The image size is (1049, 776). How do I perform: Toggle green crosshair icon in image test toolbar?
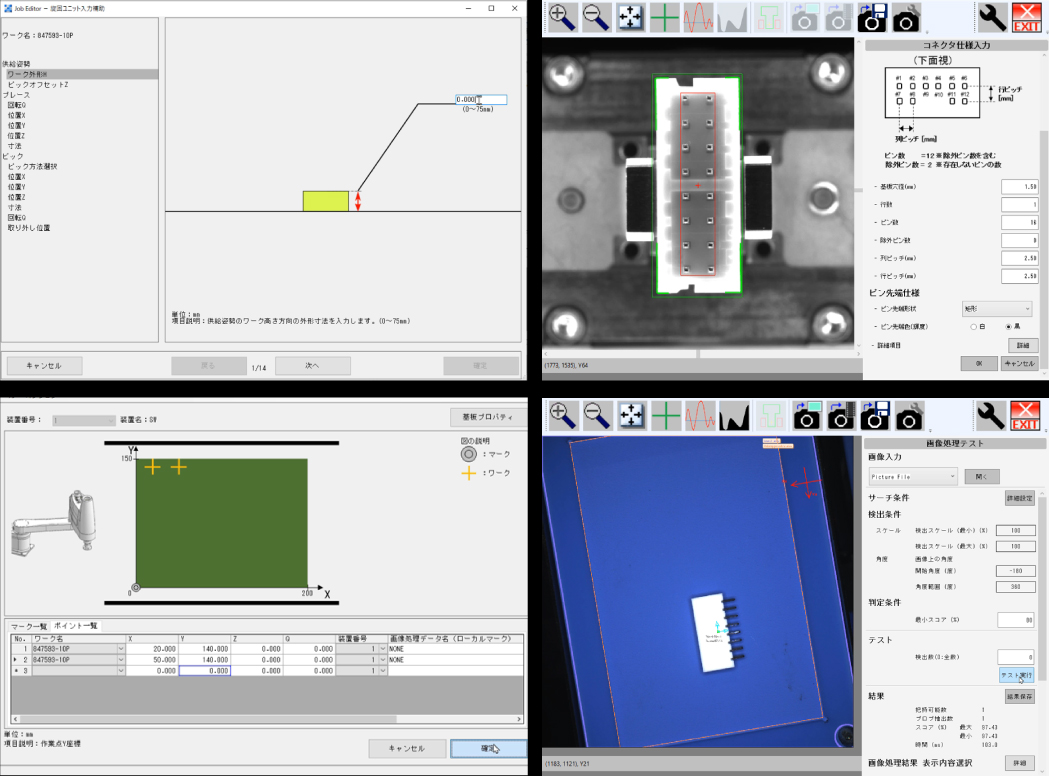tap(666, 416)
